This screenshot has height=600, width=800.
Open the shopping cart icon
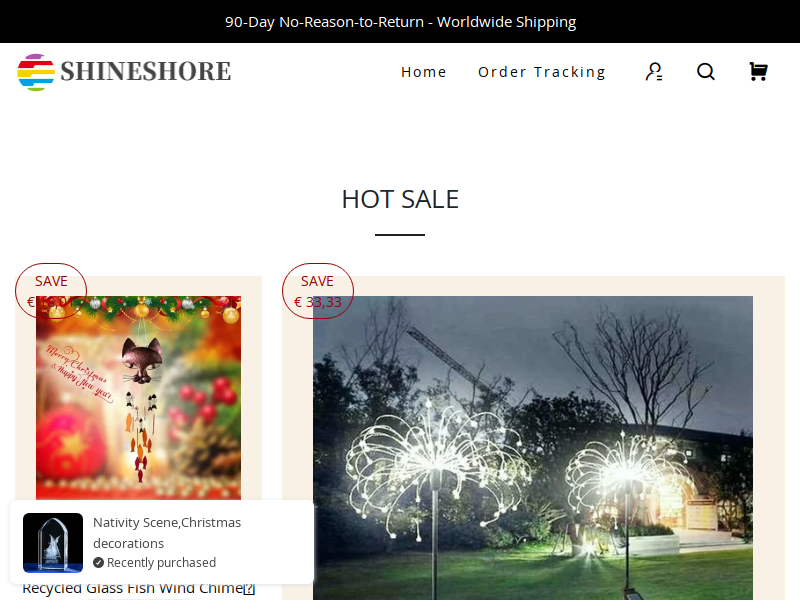click(x=758, y=71)
